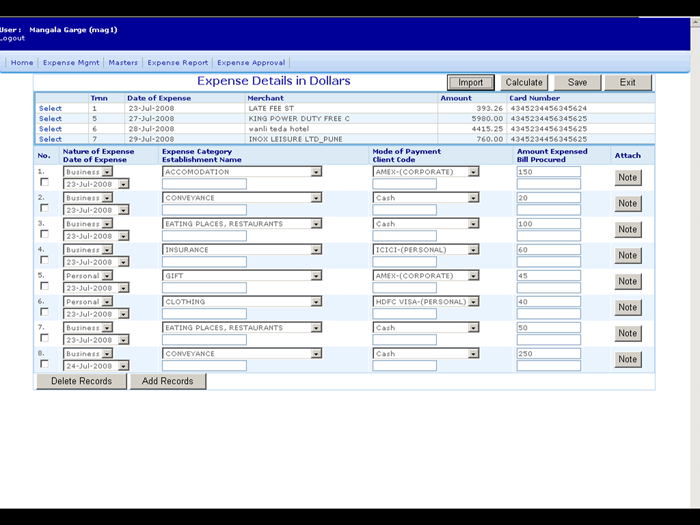
Task: Click the amount field showing 45
Action: (549, 275)
